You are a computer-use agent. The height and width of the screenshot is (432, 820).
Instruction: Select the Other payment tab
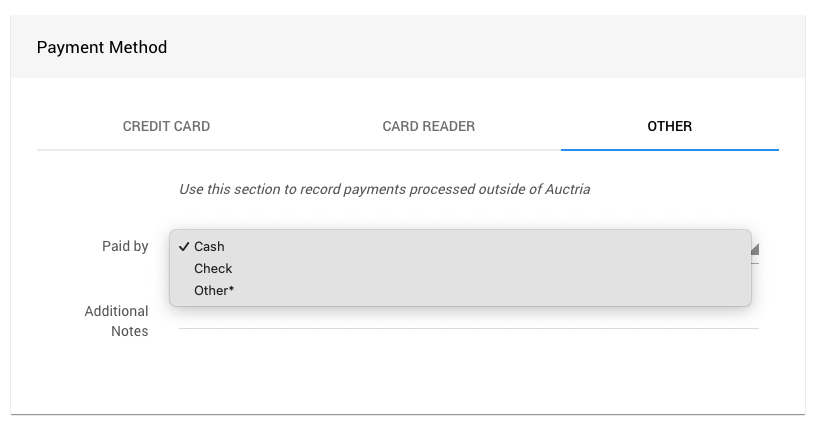click(669, 127)
